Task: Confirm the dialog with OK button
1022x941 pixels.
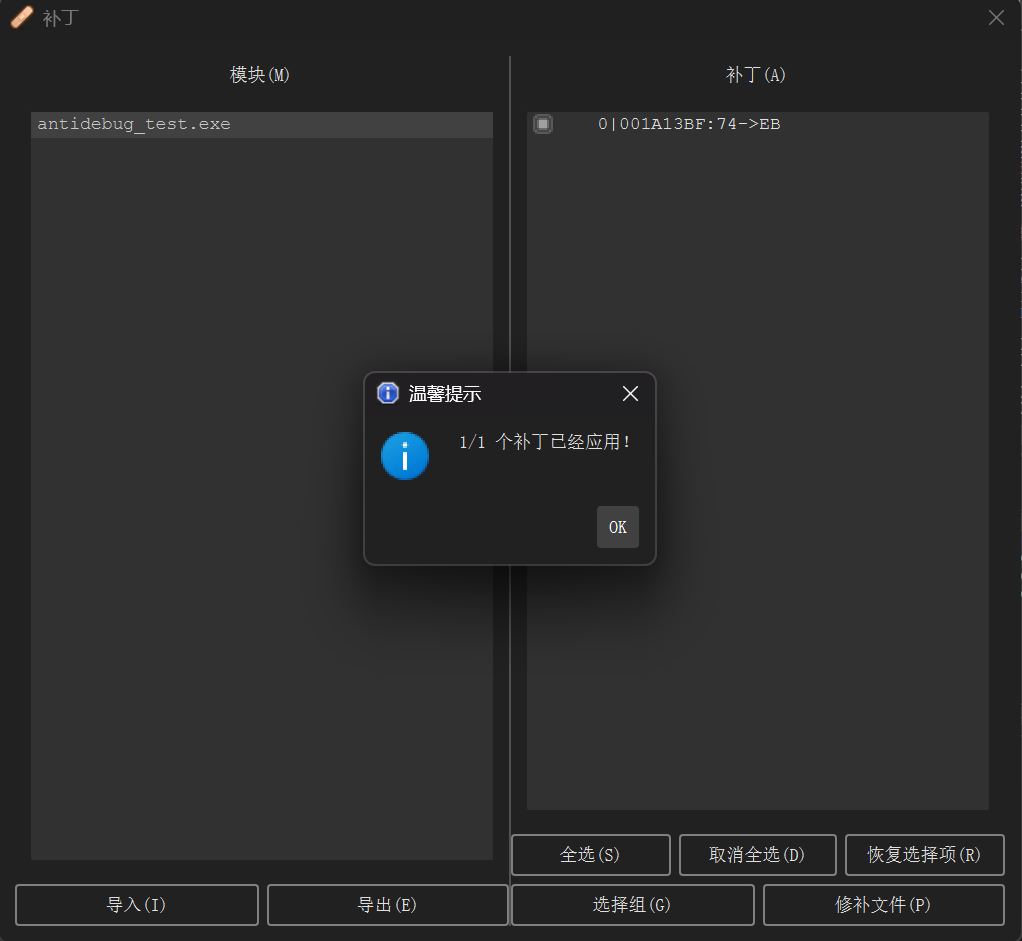Action: pos(617,527)
